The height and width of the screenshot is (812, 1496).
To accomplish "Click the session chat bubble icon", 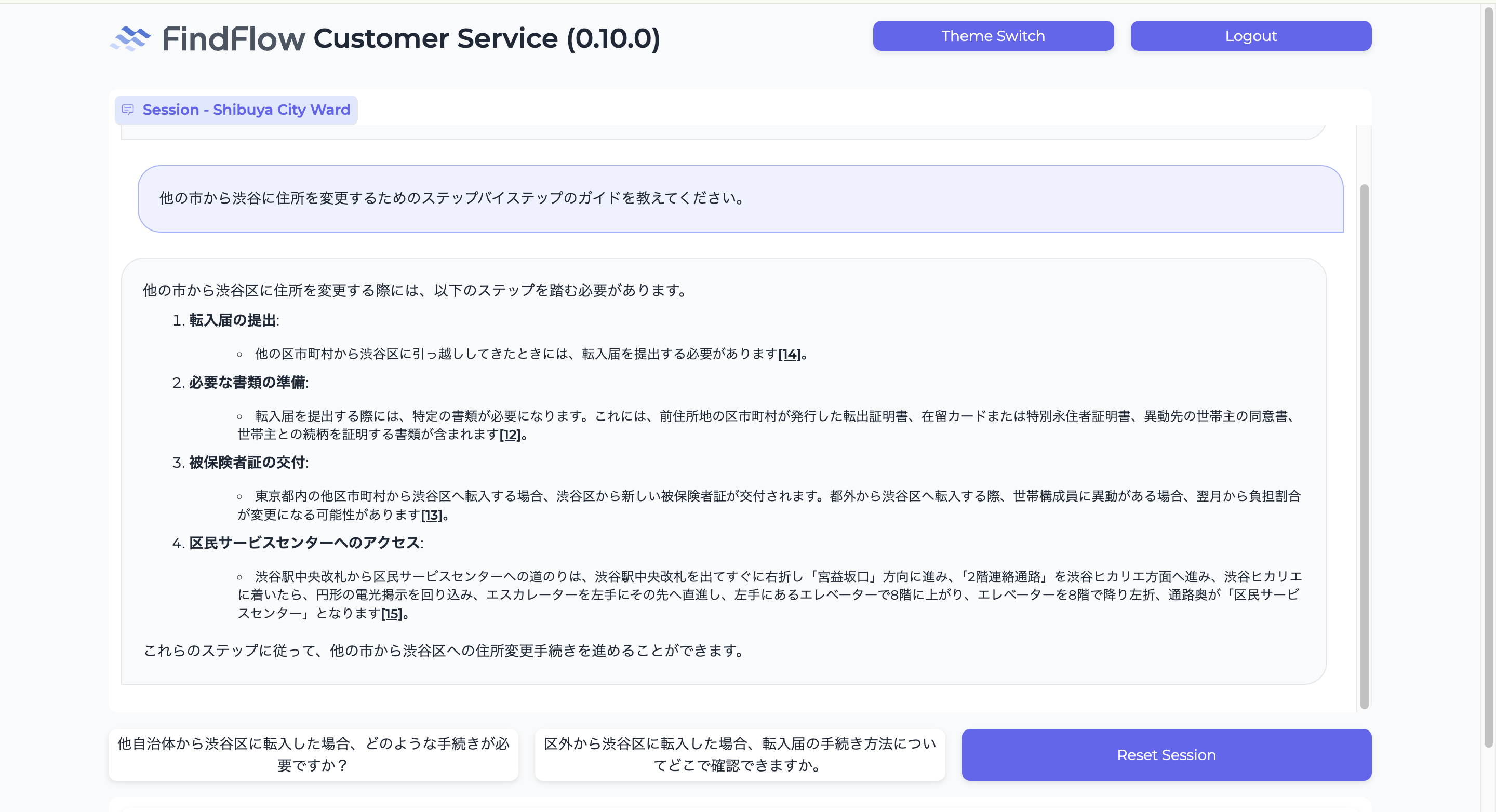I will (128, 110).
